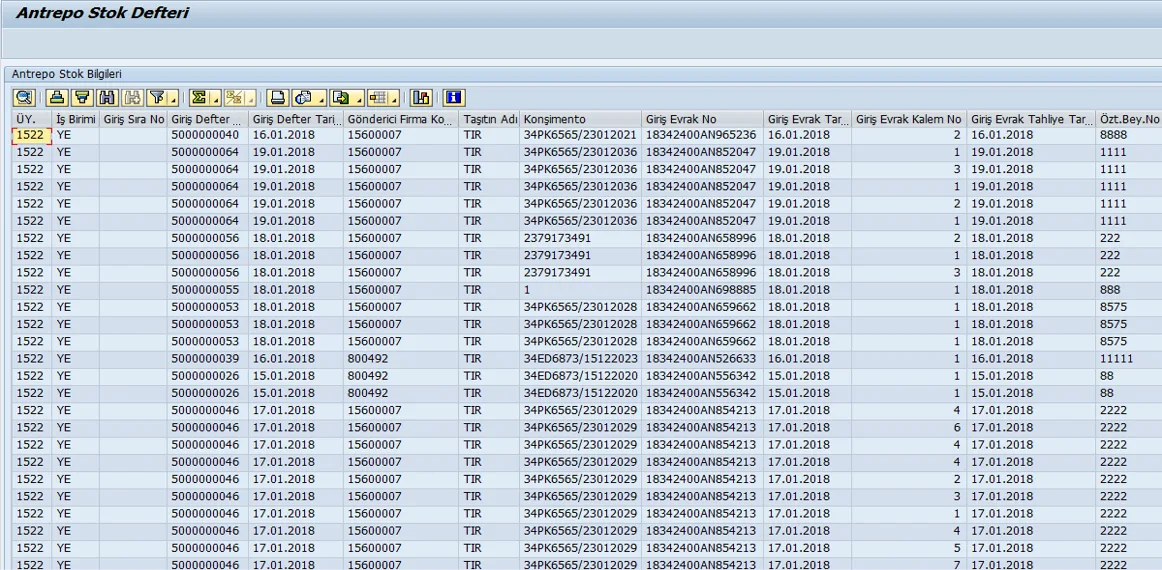1162x570 pixels.
Task: Click konşimento cell 34ED6873/15122023
Action: [580, 358]
